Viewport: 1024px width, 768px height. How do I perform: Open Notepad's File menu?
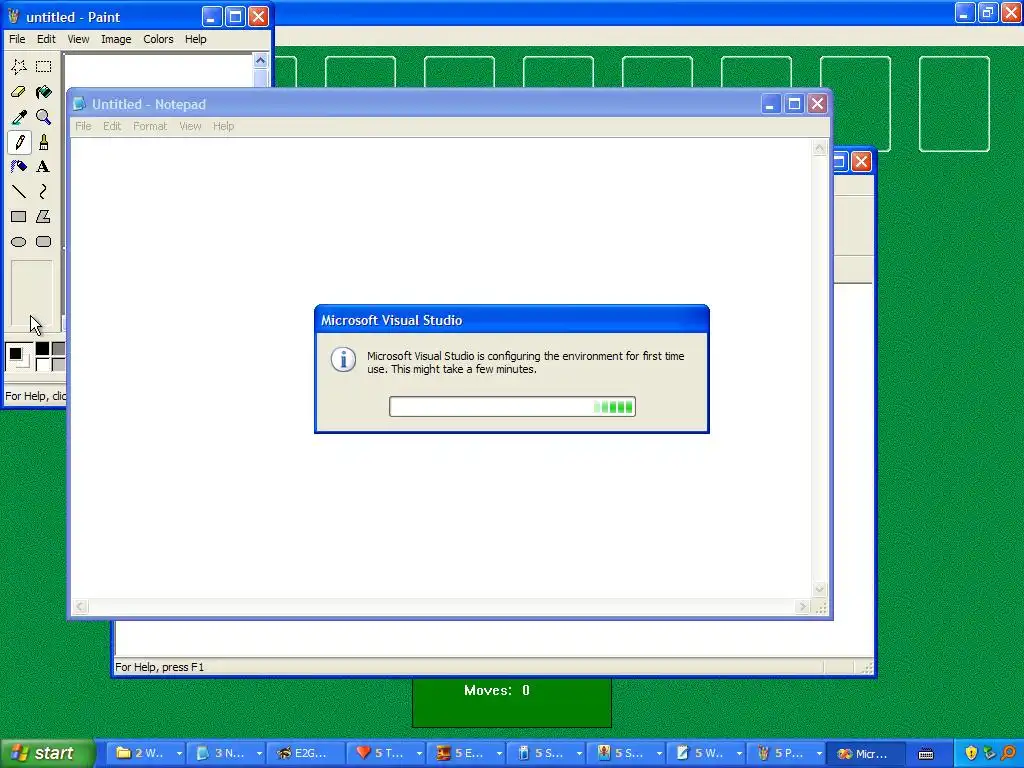coord(83,126)
